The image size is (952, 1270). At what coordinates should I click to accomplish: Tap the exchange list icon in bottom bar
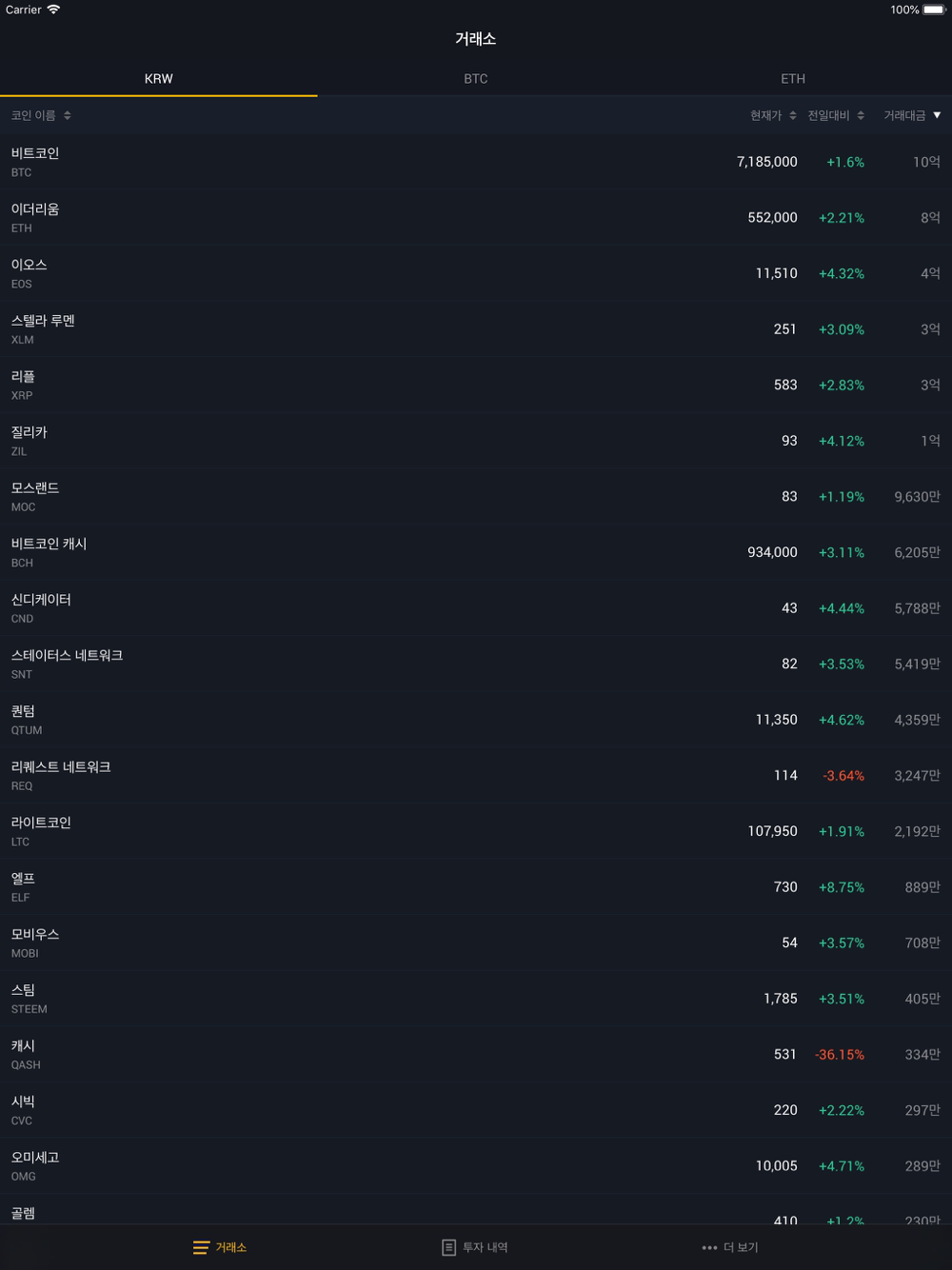[201, 1247]
